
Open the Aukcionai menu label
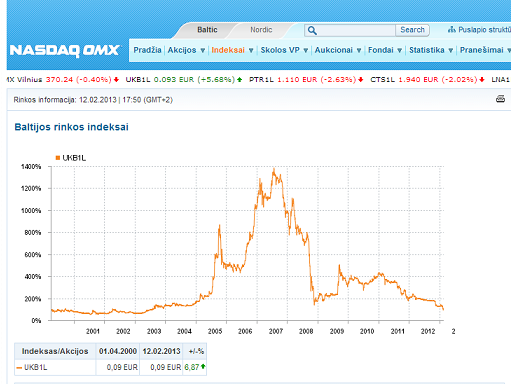334,50
